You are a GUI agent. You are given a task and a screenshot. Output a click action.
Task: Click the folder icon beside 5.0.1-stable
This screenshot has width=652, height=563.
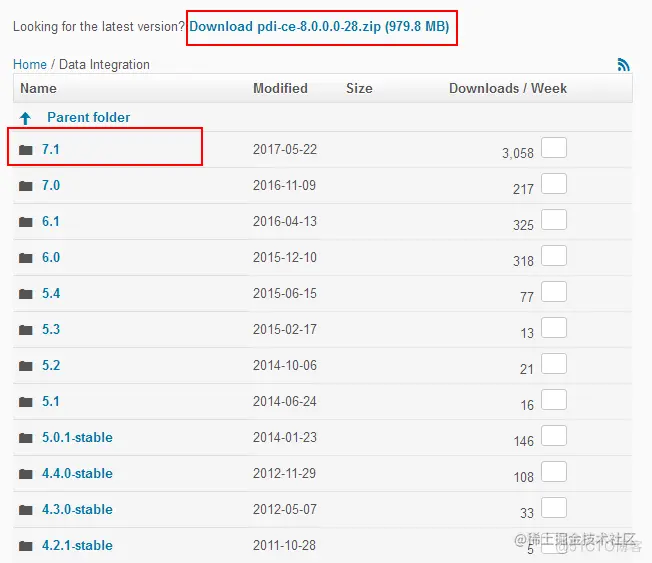point(26,438)
